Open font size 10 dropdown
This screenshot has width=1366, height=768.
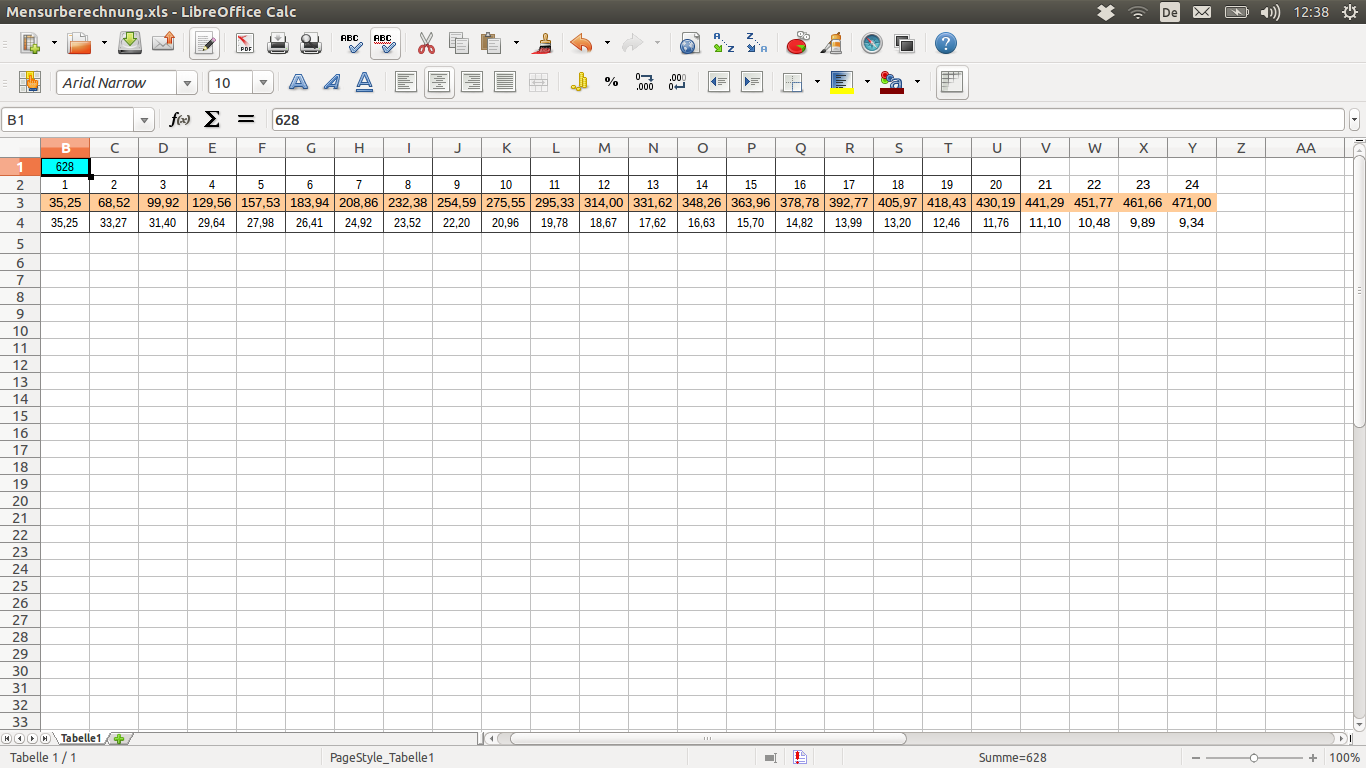click(x=264, y=83)
